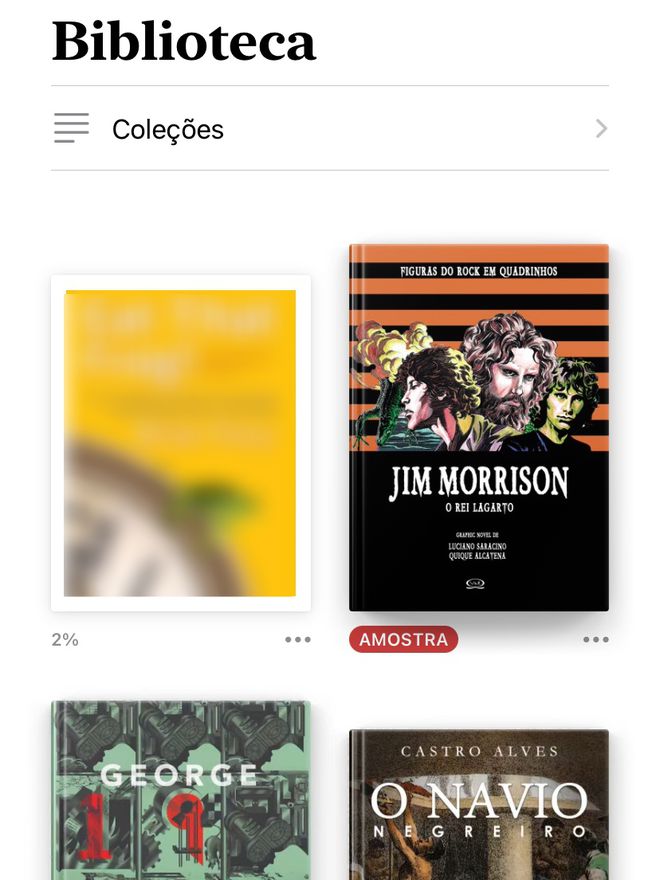Tap O Rei Lagarto subtitle text
Image resolution: width=660 pixels, height=880 pixels.
[479, 508]
